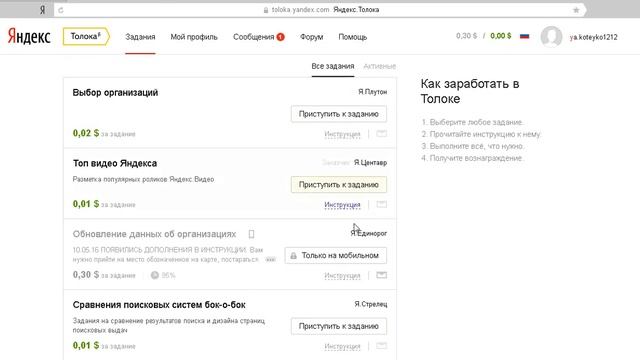This screenshot has width=640, height=360.
Task: Click the Russian flag language icon
Action: point(524,36)
